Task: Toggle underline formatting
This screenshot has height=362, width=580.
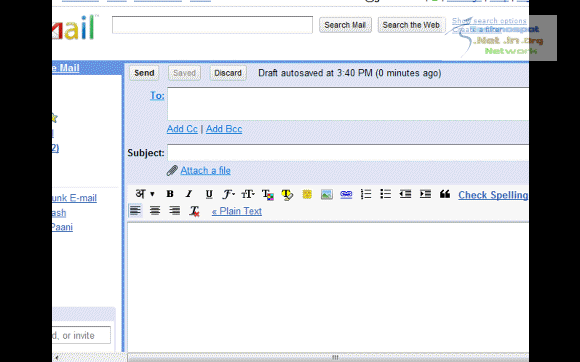Action: coord(209,194)
